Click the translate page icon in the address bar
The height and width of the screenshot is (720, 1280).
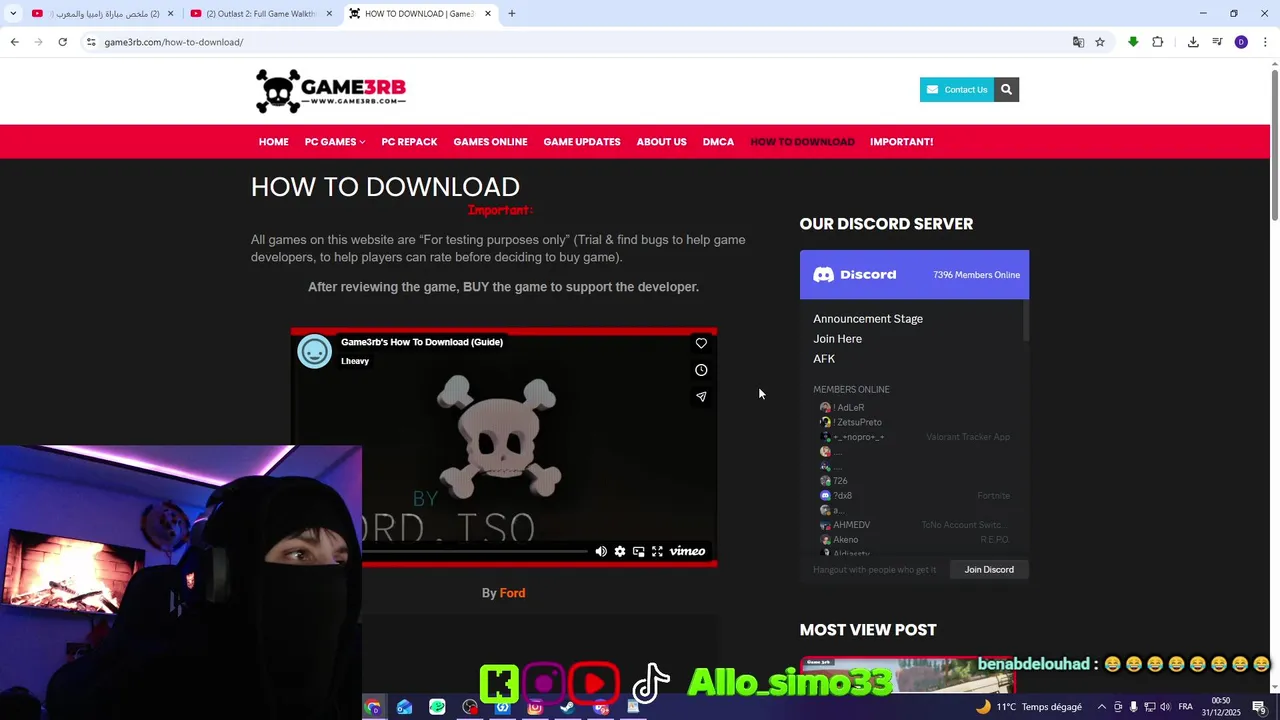click(1078, 42)
